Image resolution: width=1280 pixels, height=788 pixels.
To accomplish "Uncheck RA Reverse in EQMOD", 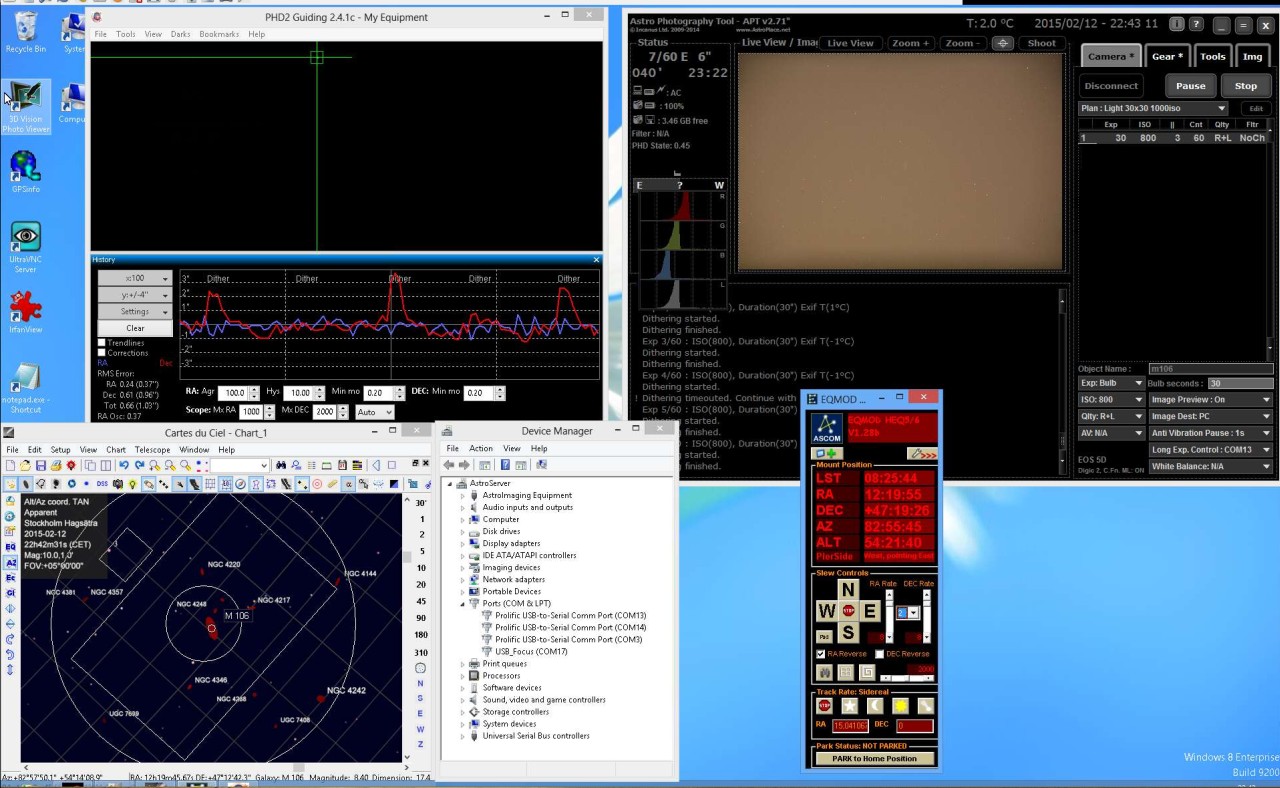I will [821, 654].
